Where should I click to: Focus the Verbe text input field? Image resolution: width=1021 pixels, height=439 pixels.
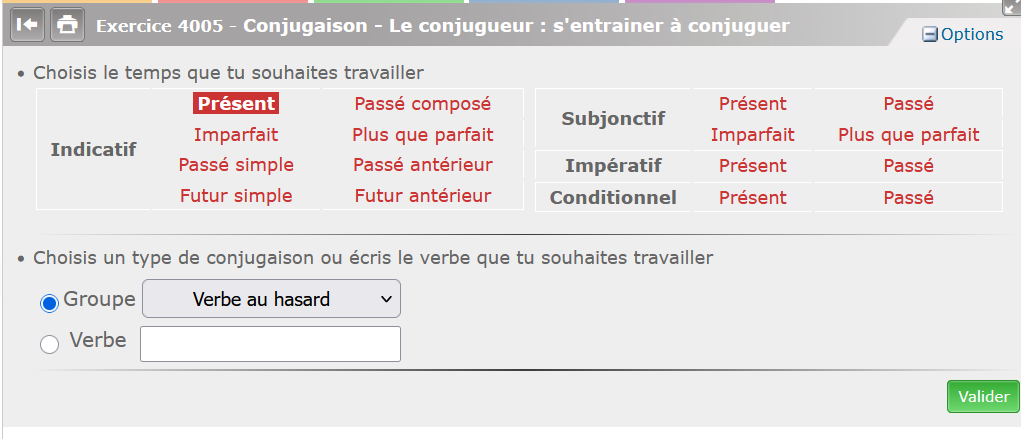[270, 344]
